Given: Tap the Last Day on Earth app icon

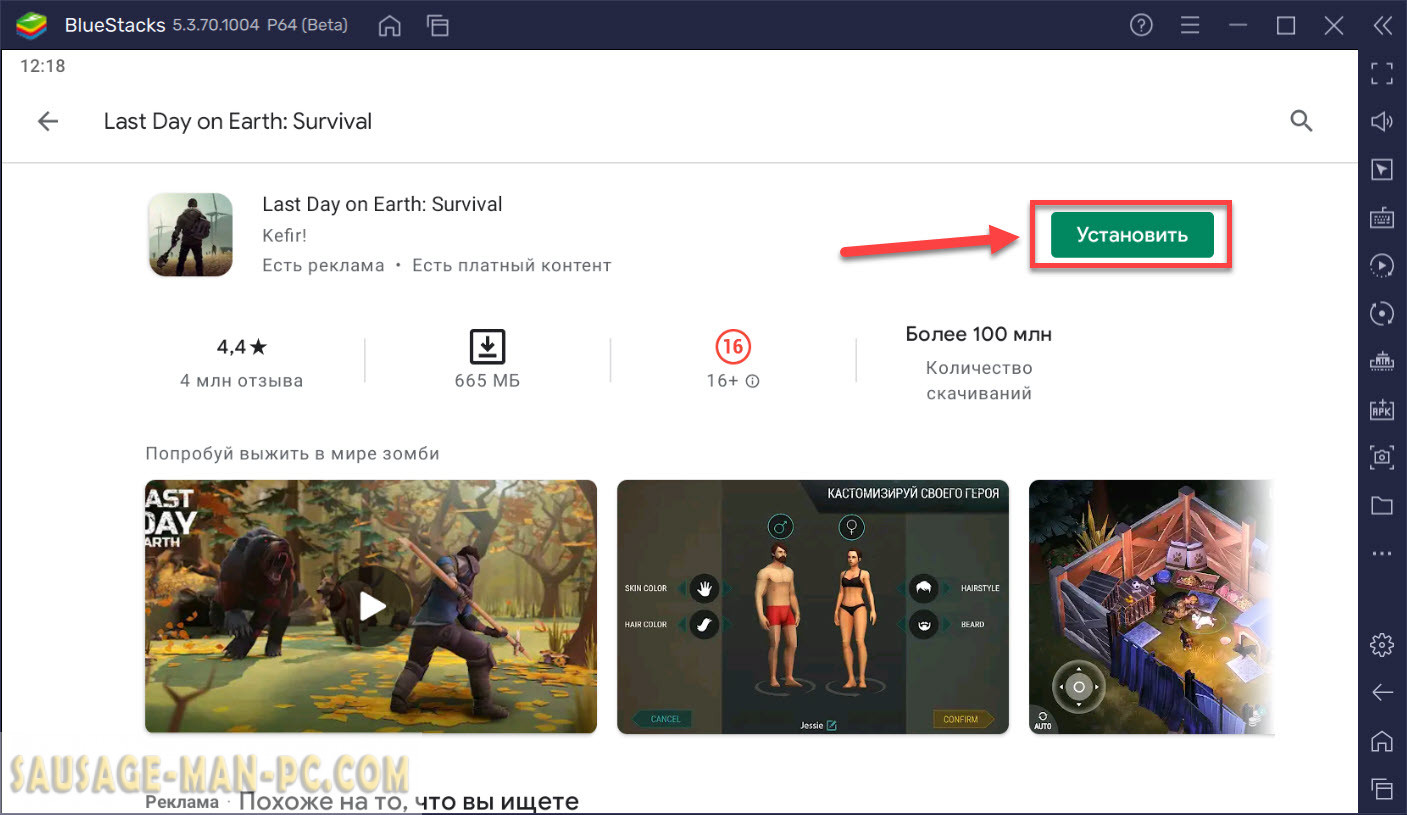Looking at the screenshot, I should (190, 234).
